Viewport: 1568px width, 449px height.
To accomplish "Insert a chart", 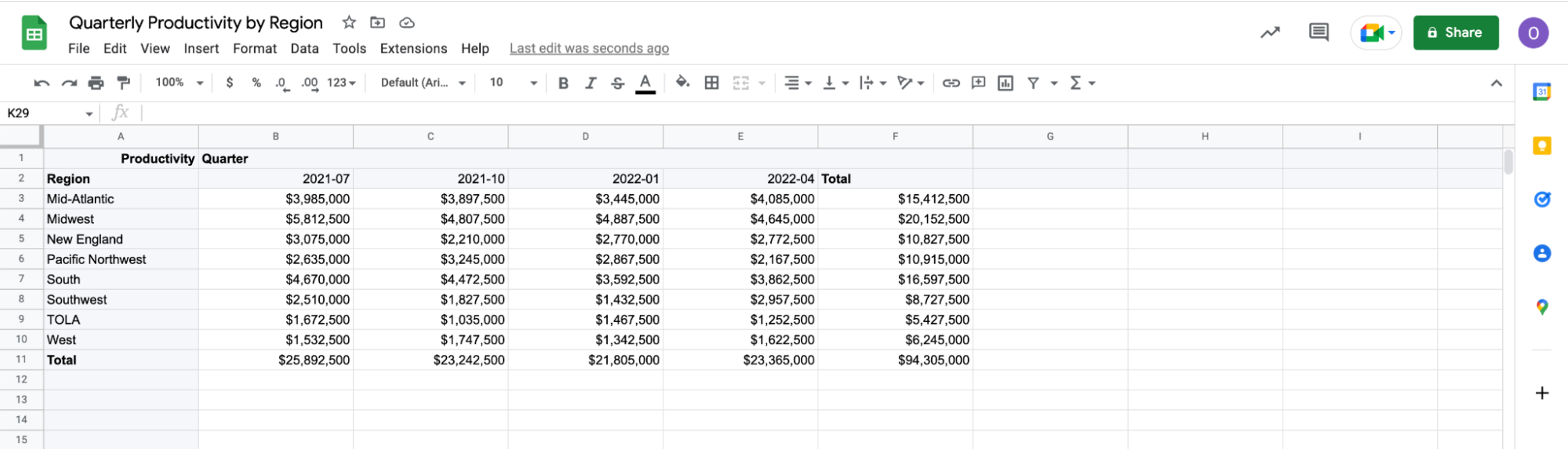I will 1005,83.
